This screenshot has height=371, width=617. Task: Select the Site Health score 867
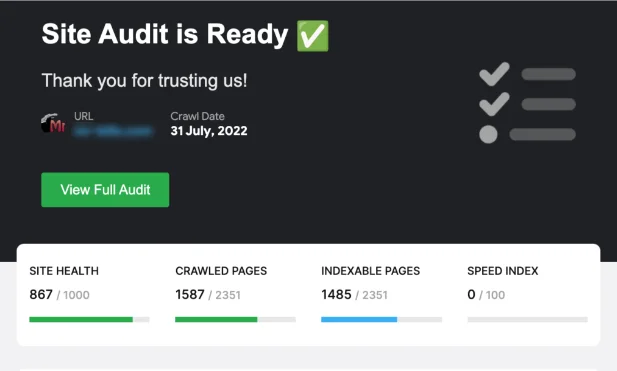[41, 294]
